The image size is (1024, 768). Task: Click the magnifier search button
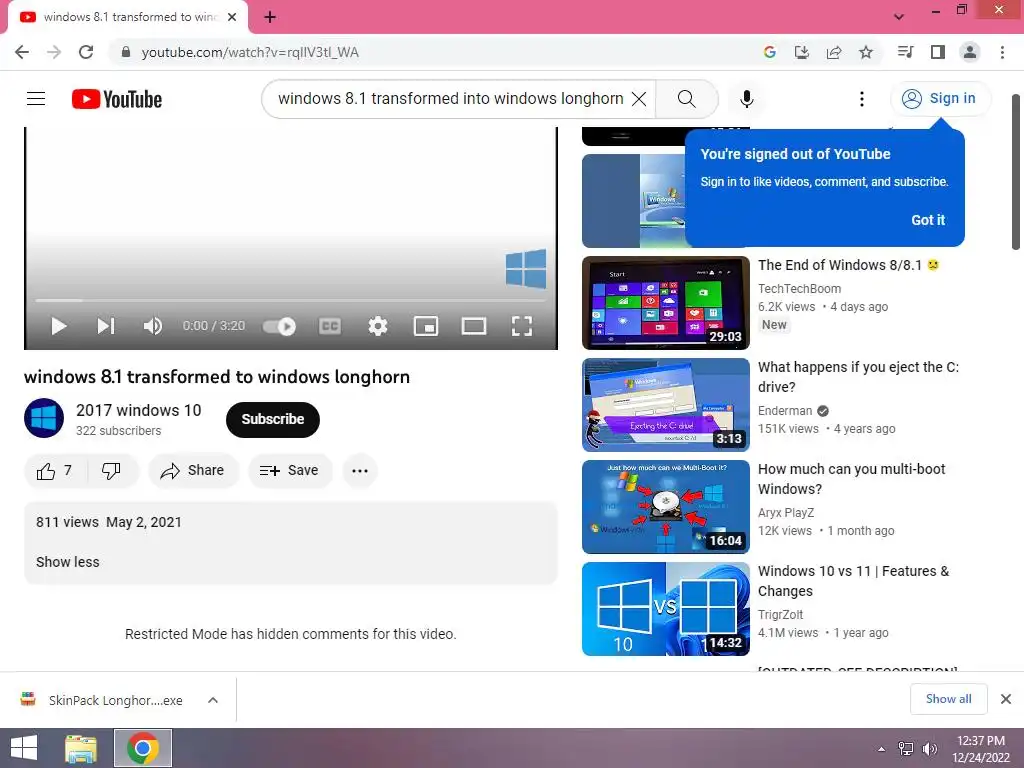click(686, 99)
